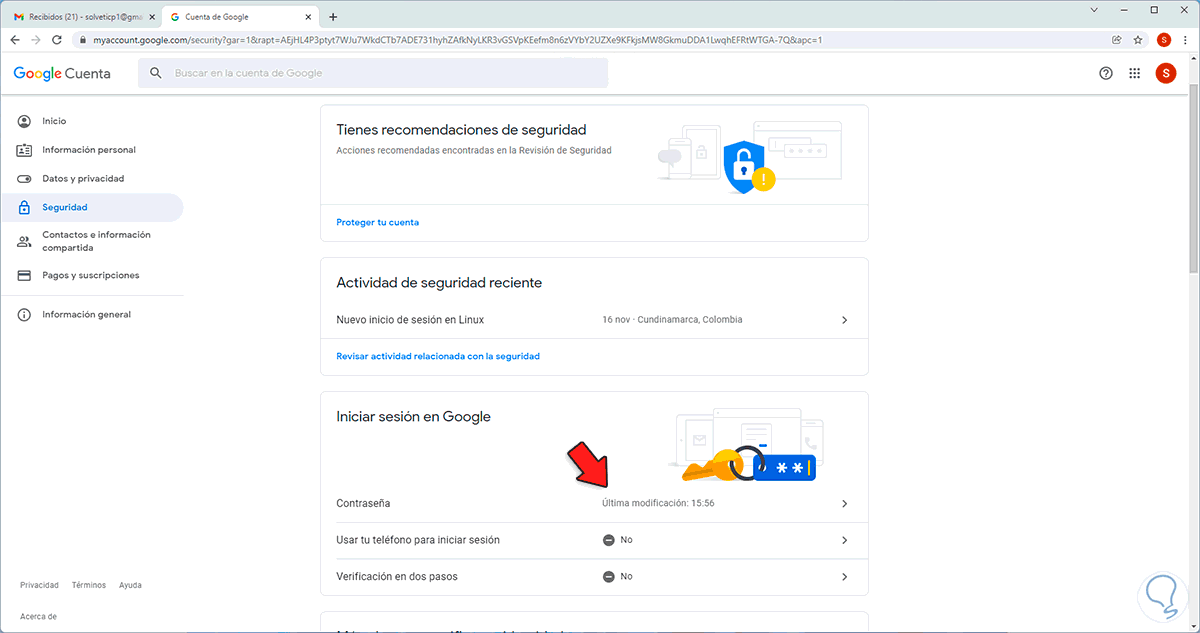Open Acerca de footer link
This screenshot has width=1200, height=633.
click(38, 617)
